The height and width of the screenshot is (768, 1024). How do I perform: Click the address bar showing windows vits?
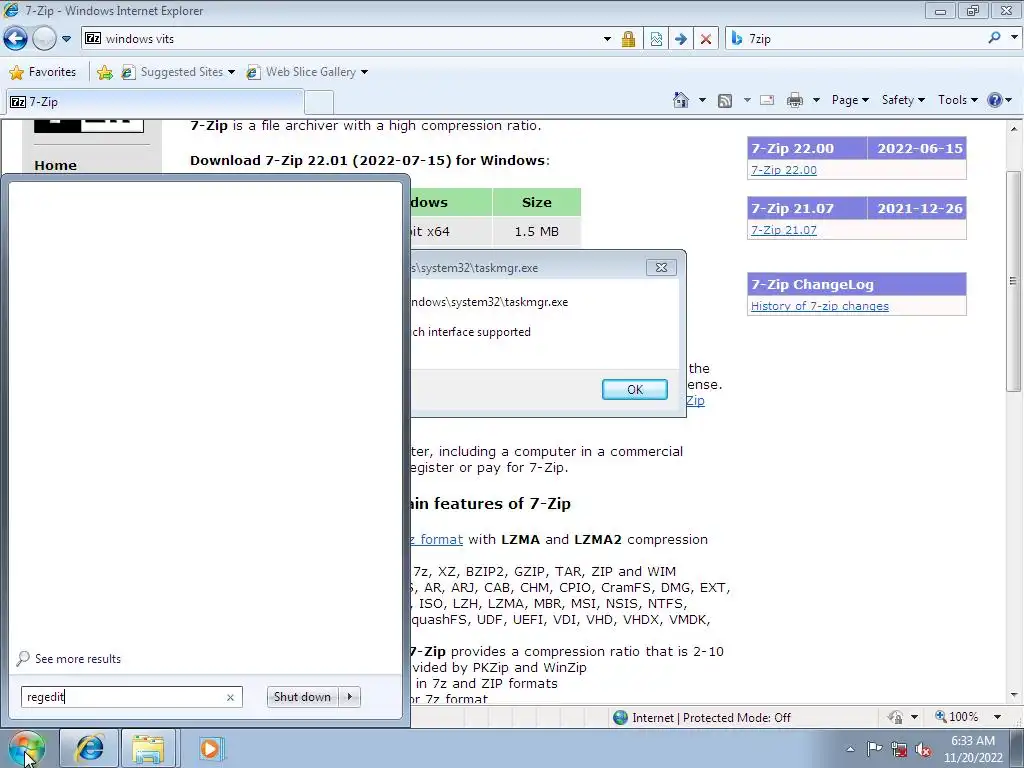click(x=340, y=39)
